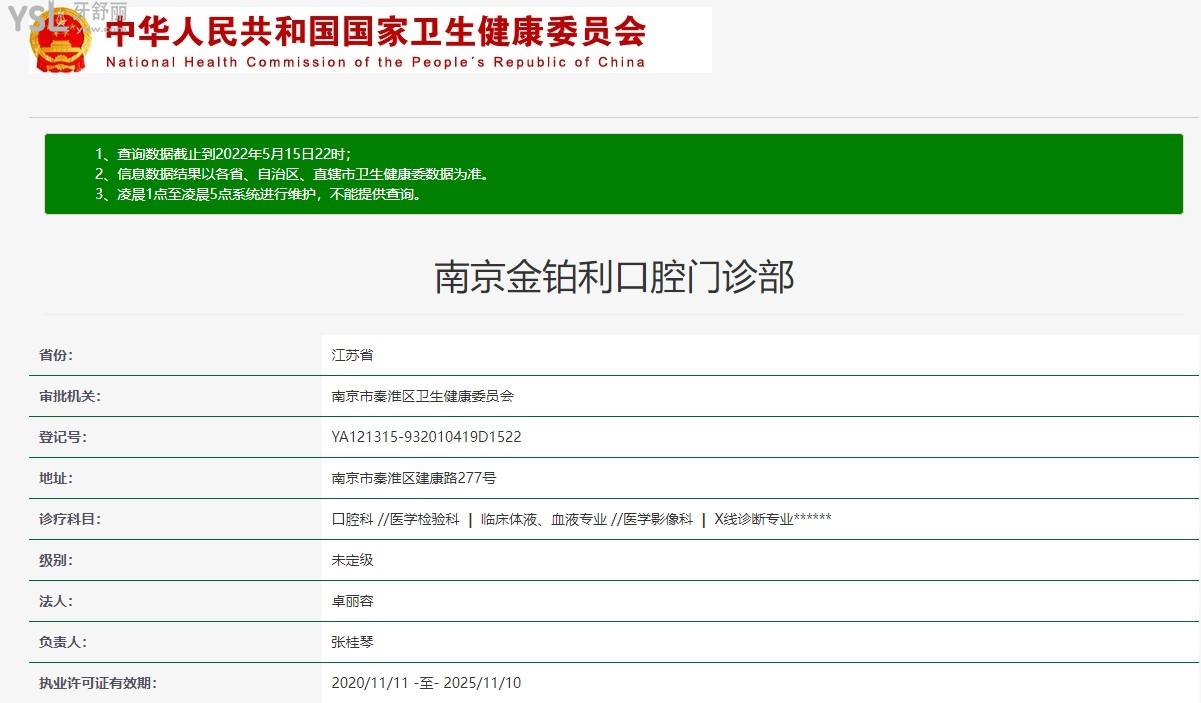Click the 登记号 label
Viewport: 1201px width, 703px height.
(x=63, y=437)
